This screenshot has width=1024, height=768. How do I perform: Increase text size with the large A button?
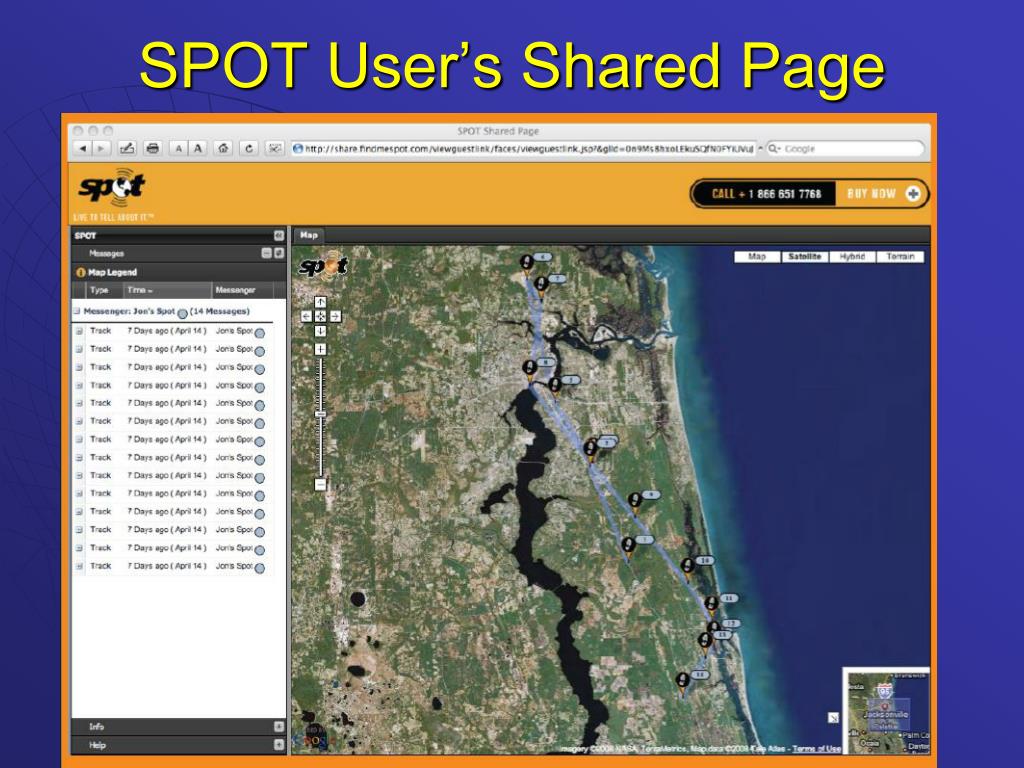[x=198, y=149]
